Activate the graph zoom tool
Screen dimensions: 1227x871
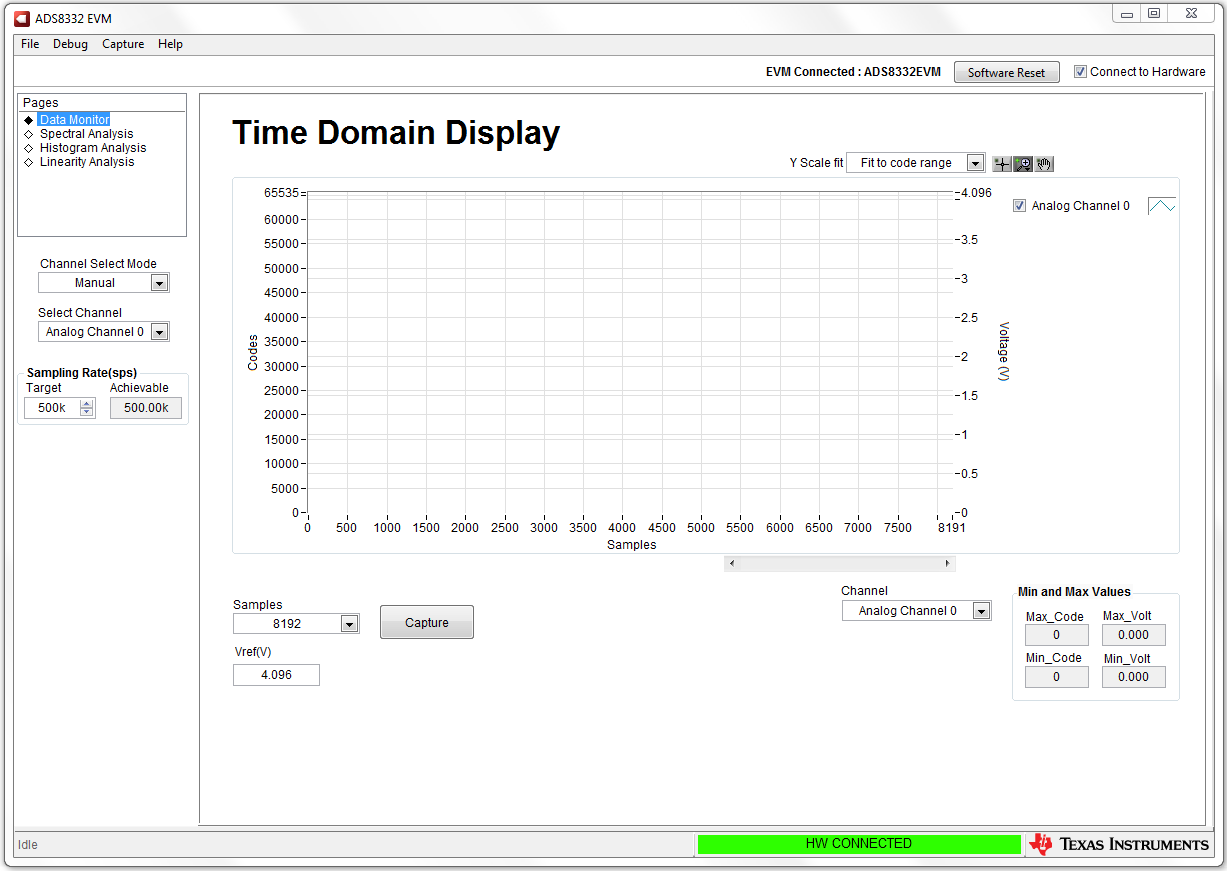[x=1023, y=164]
